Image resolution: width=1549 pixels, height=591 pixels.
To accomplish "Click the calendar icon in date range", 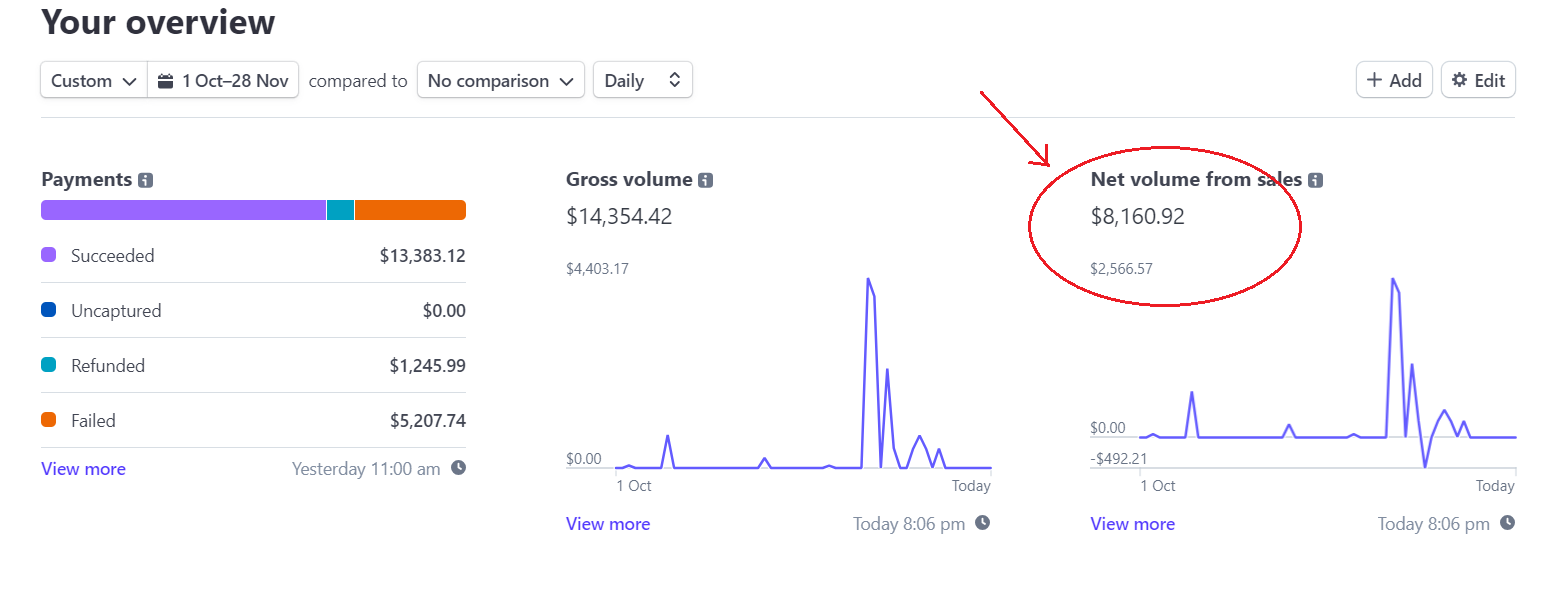I will (x=166, y=81).
